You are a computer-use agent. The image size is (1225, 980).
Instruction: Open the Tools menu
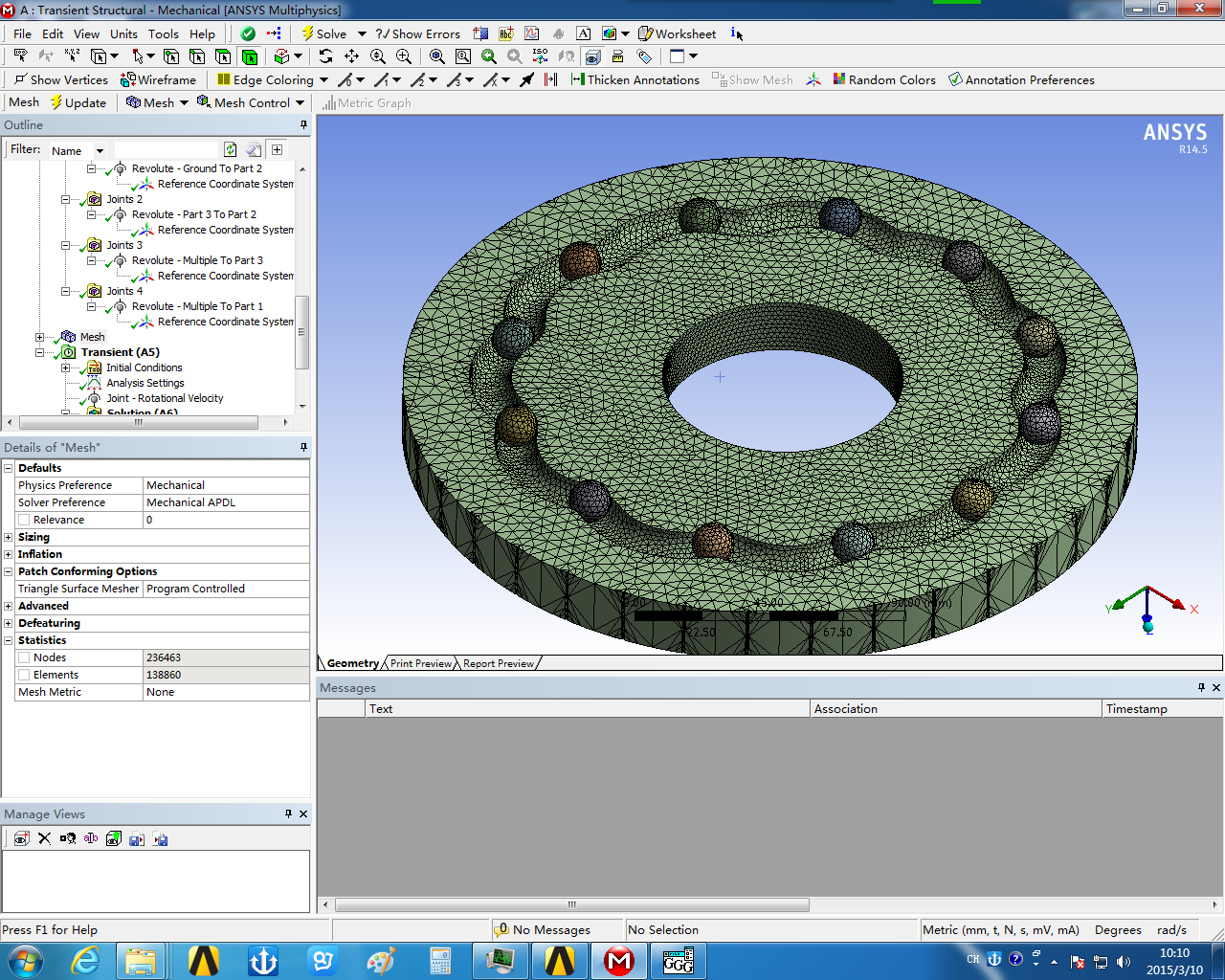163,33
